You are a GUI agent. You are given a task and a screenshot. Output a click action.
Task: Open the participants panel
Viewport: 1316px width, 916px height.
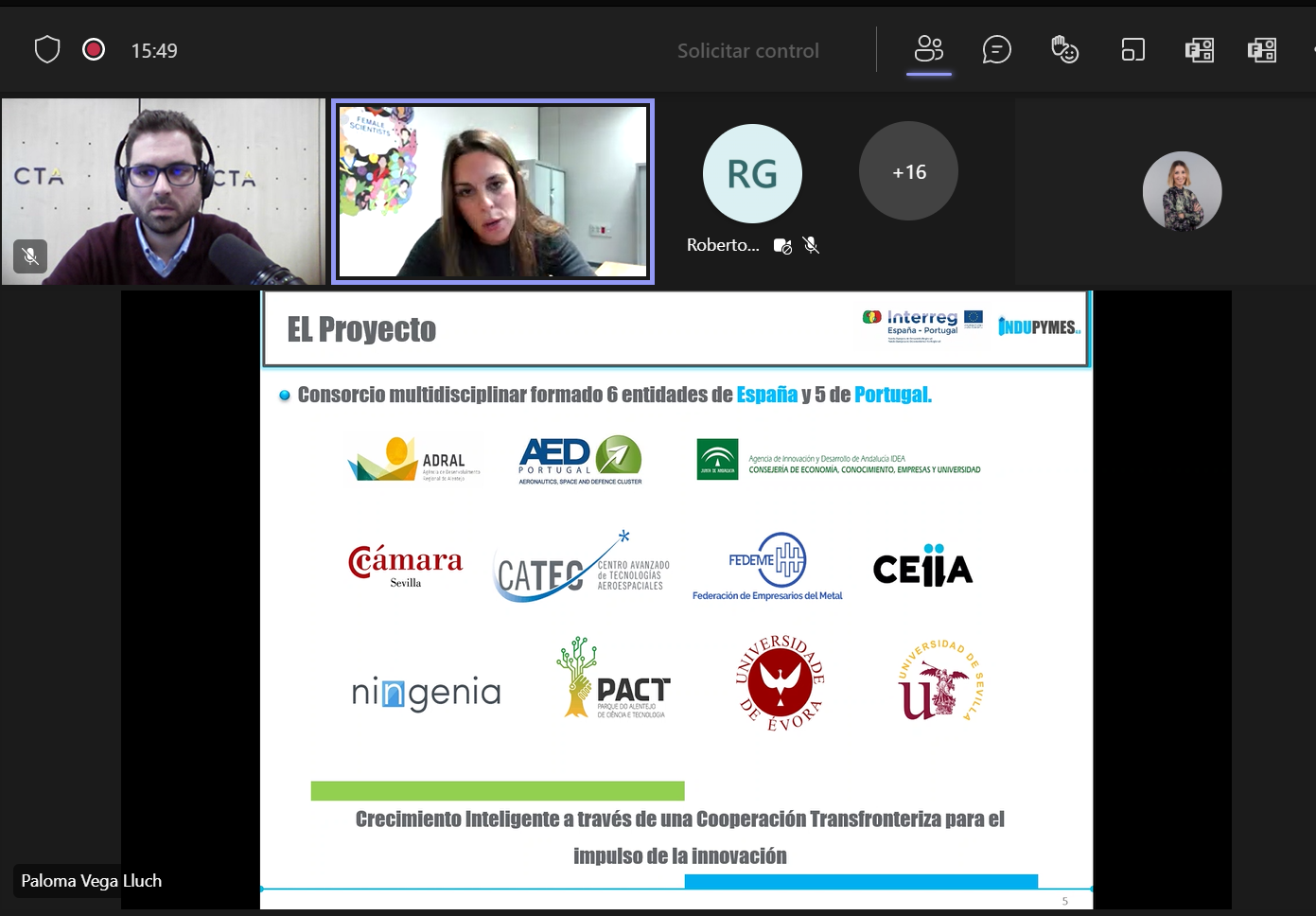point(929,49)
